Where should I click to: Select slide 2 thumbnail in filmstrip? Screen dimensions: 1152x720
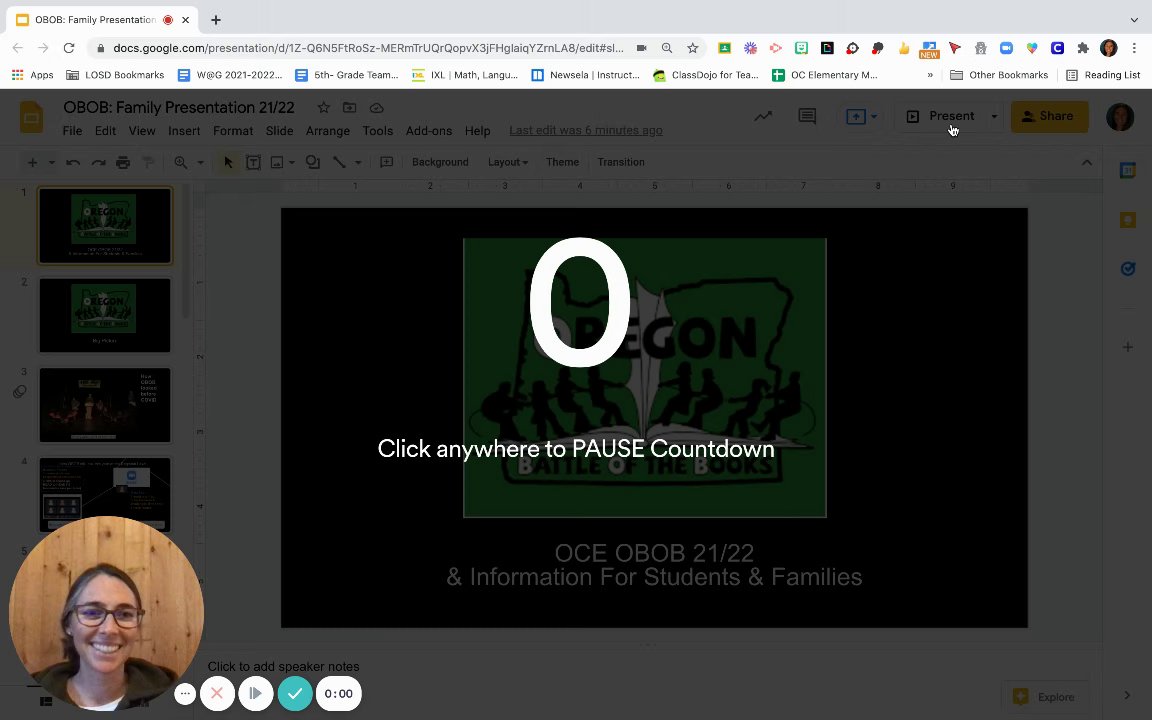tap(105, 315)
